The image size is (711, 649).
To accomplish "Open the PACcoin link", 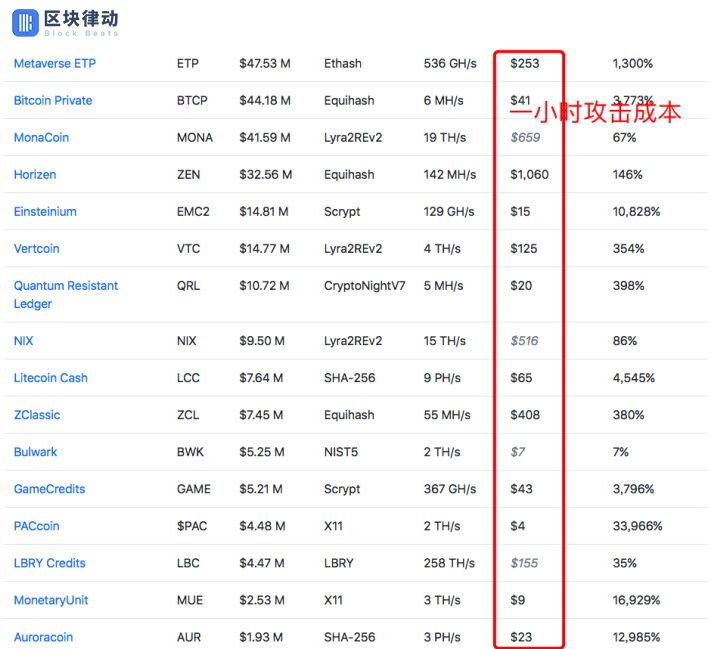I will pyautogui.click(x=37, y=526).
